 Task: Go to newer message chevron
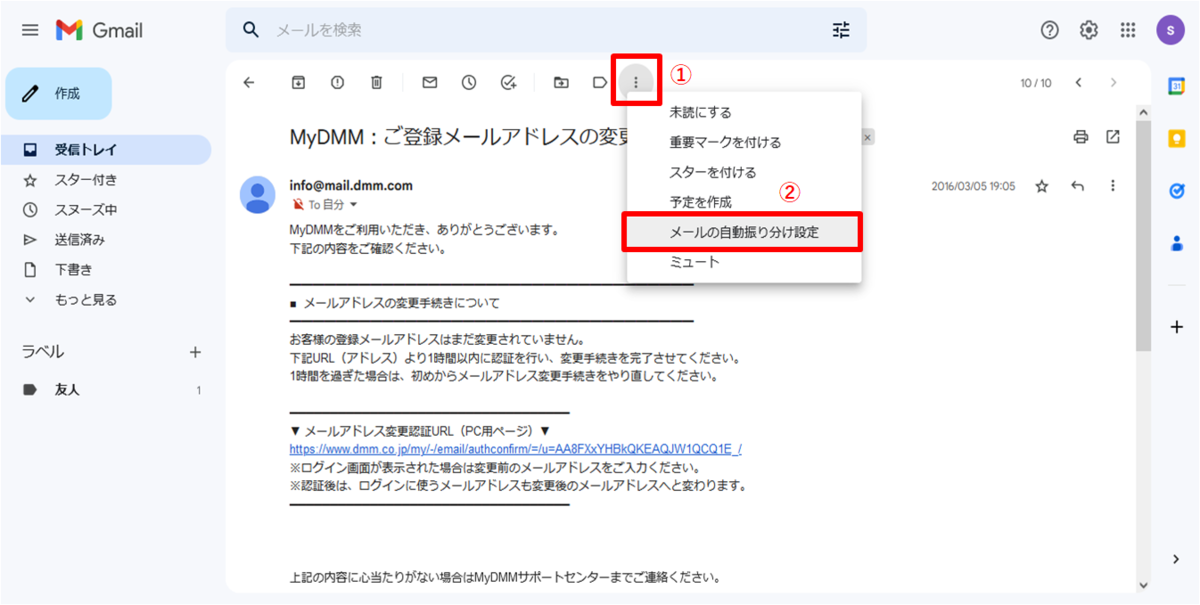(1078, 83)
